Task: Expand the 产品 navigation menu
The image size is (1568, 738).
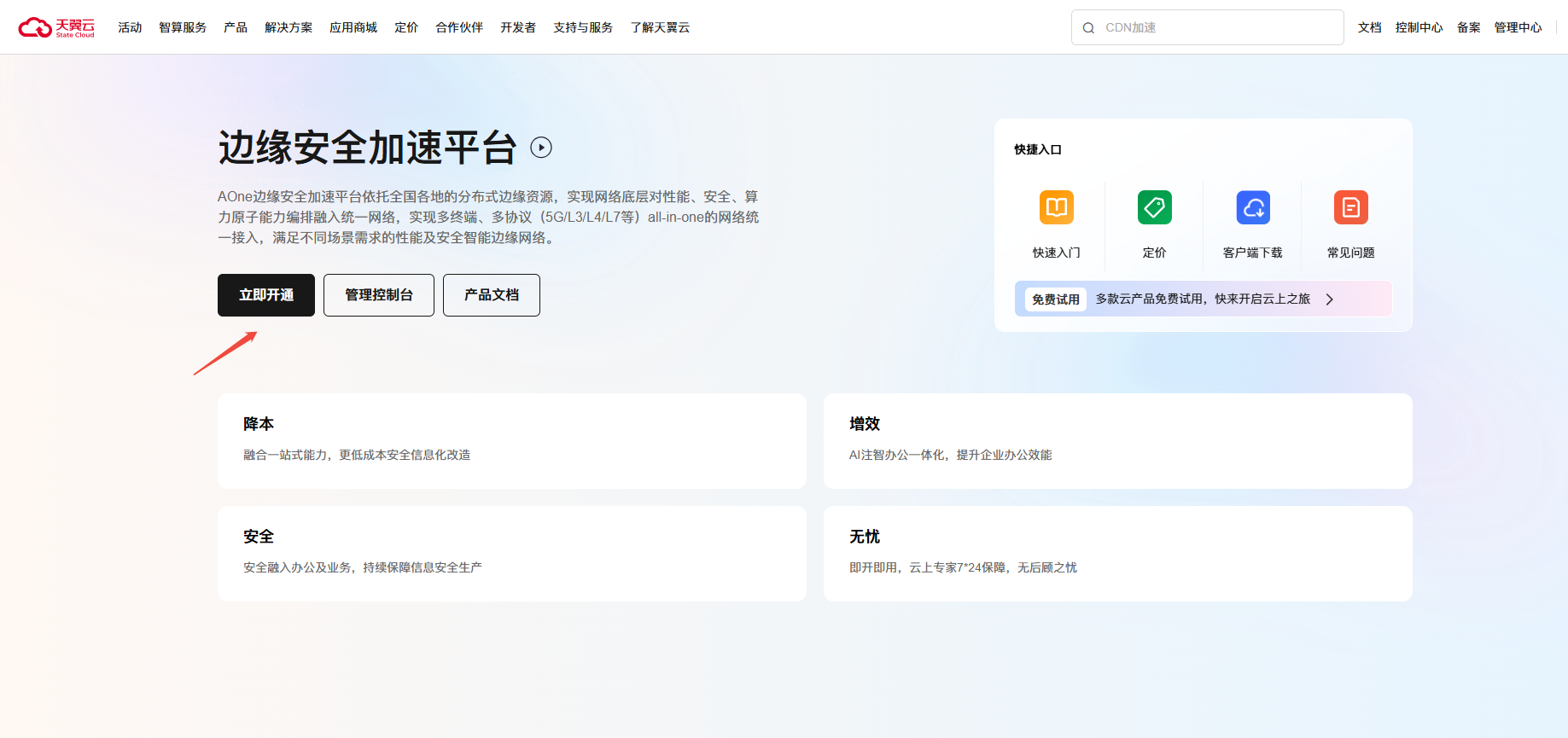Action: [x=236, y=27]
